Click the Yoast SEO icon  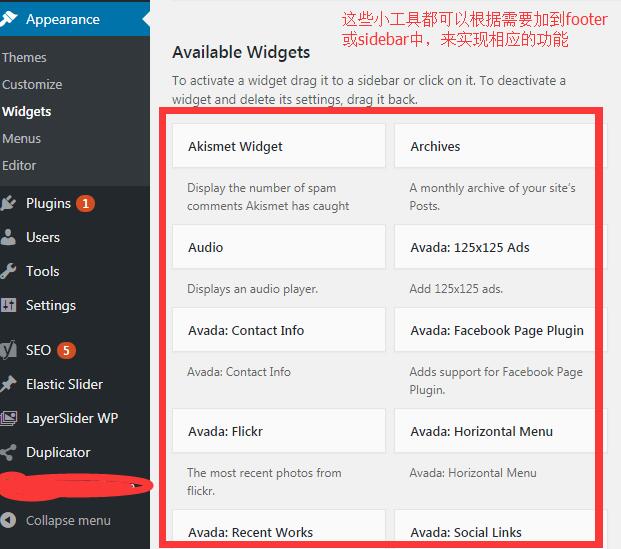tap(8, 350)
